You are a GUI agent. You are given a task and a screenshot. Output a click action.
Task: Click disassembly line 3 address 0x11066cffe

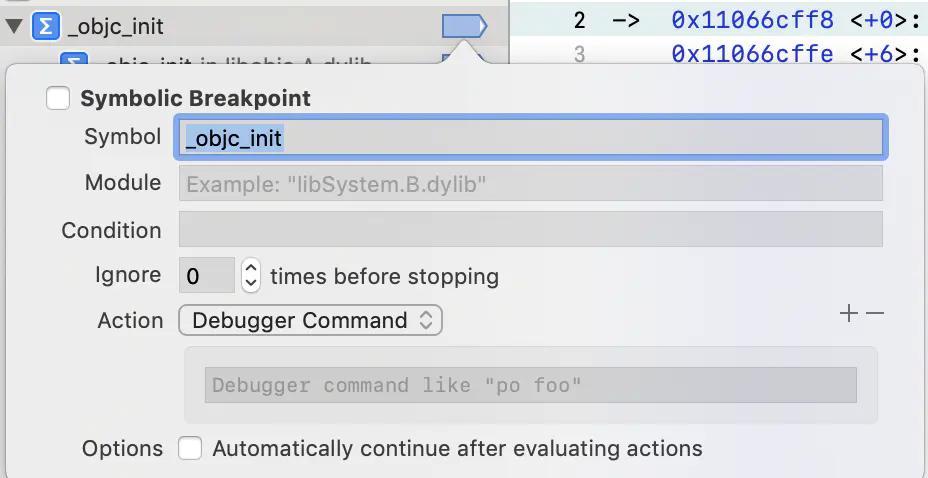click(752, 54)
